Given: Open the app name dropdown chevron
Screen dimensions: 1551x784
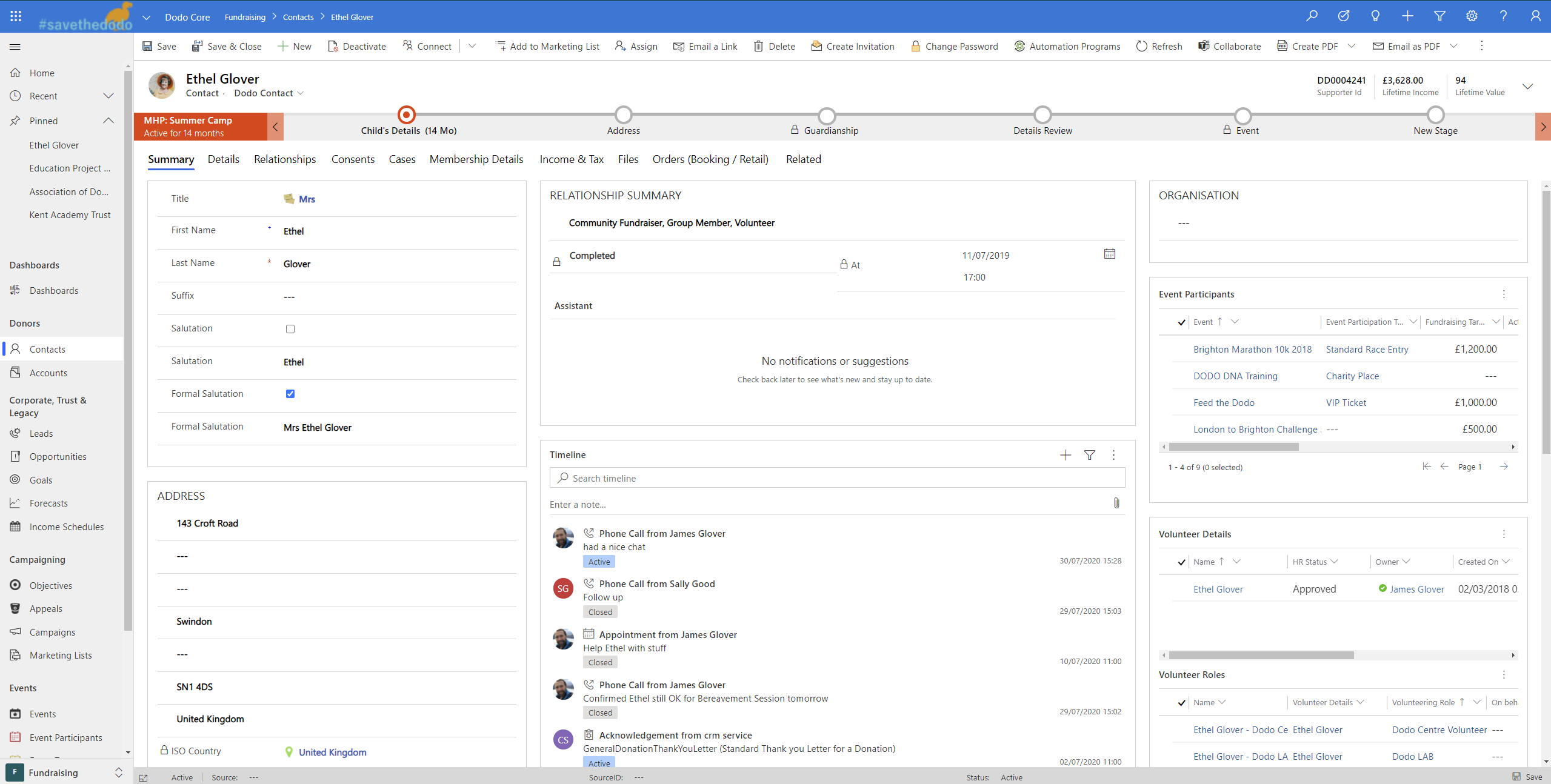Looking at the screenshot, I should click(x=146, y=18).
